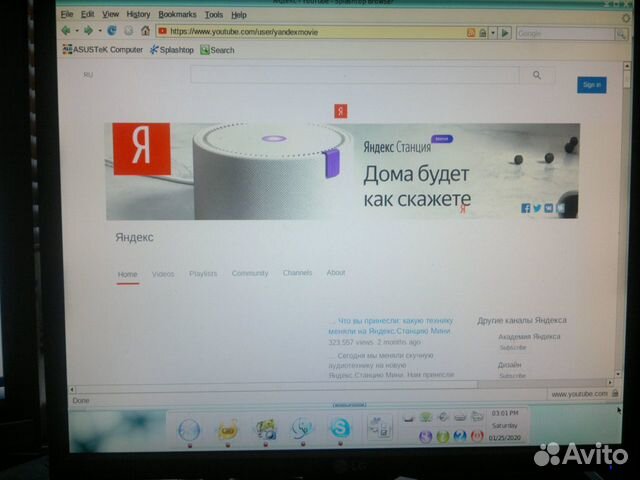Open the Facebook icon on the banner
The image size is (640, 480).
click(x=526, y=208)
